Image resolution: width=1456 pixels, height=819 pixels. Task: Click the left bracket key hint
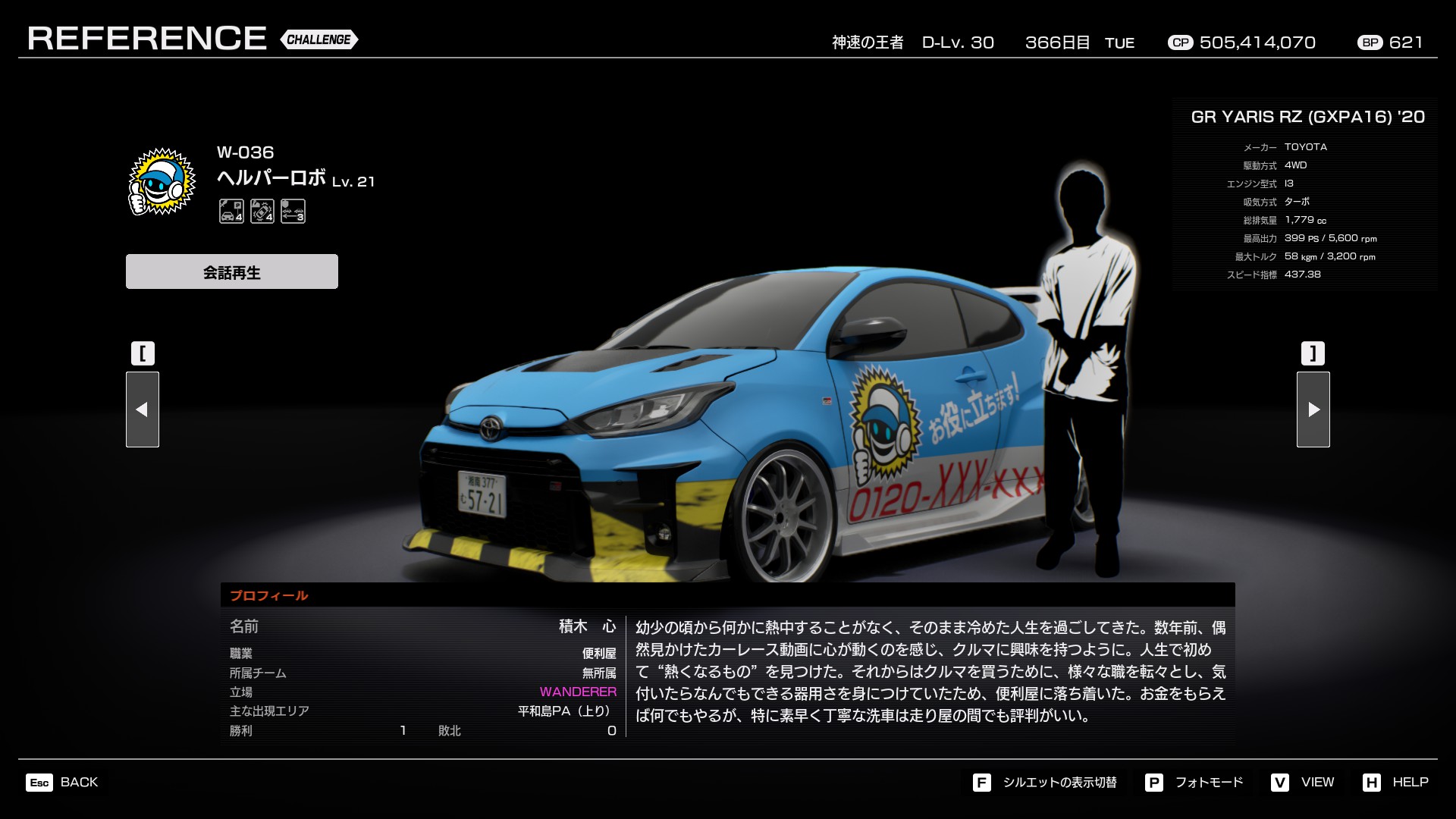143,353
